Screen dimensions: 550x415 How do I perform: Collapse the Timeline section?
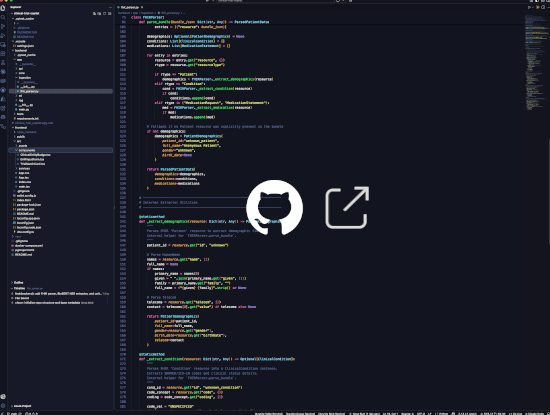point(19,288)
